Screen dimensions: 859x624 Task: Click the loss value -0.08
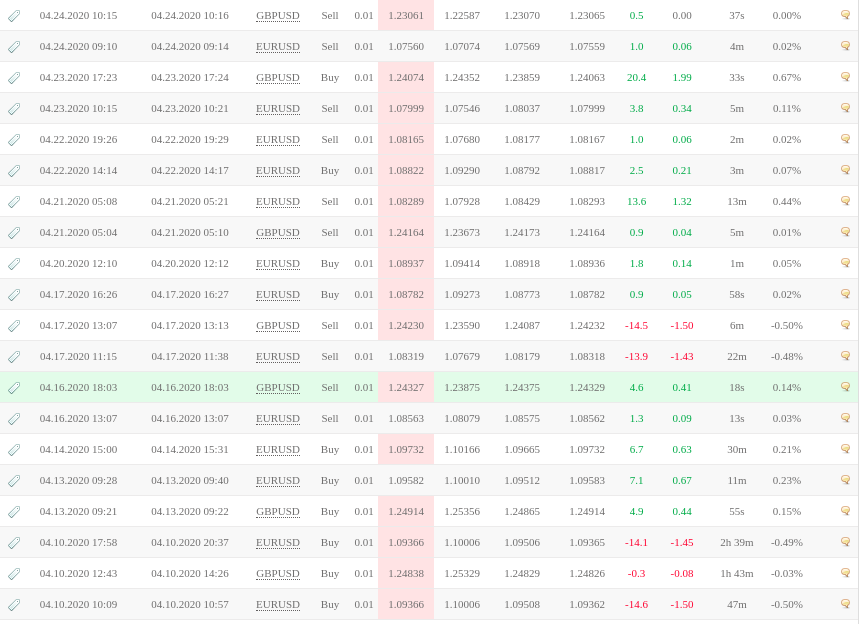tap(682, 573)
